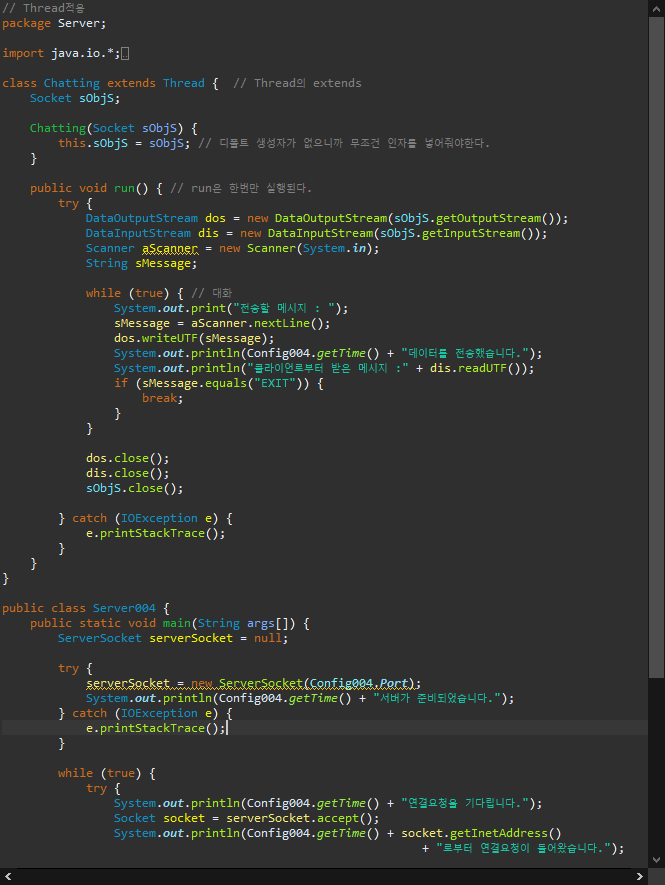665x885 pixels.
Task: Click the '// Thread의 extends' comment
Action: (x=297, y=84)
